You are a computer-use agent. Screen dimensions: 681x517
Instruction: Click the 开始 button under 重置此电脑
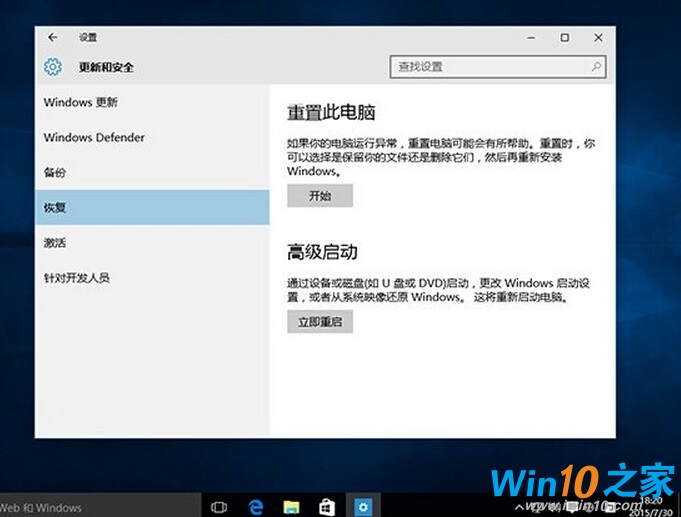[320, 196]
